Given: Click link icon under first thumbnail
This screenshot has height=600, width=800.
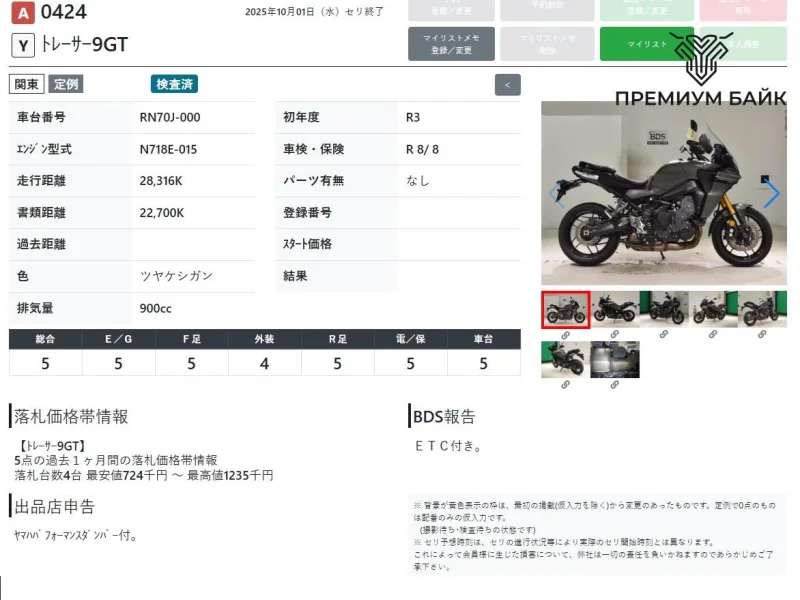Looking at the screenshot, I should [x=565, y=335].
